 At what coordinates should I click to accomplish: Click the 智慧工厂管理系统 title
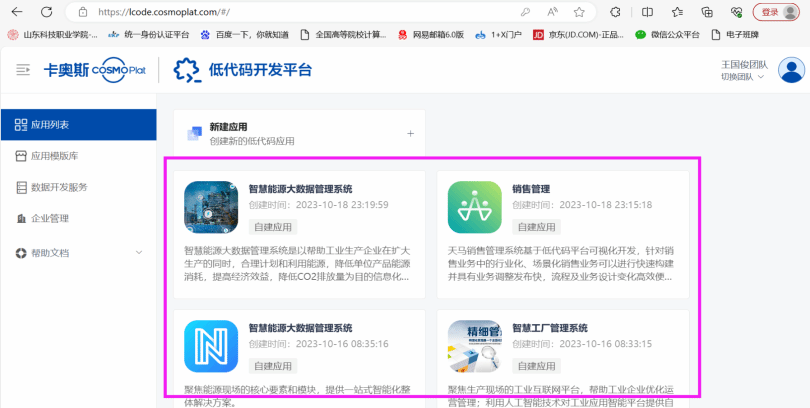(550, 328)
